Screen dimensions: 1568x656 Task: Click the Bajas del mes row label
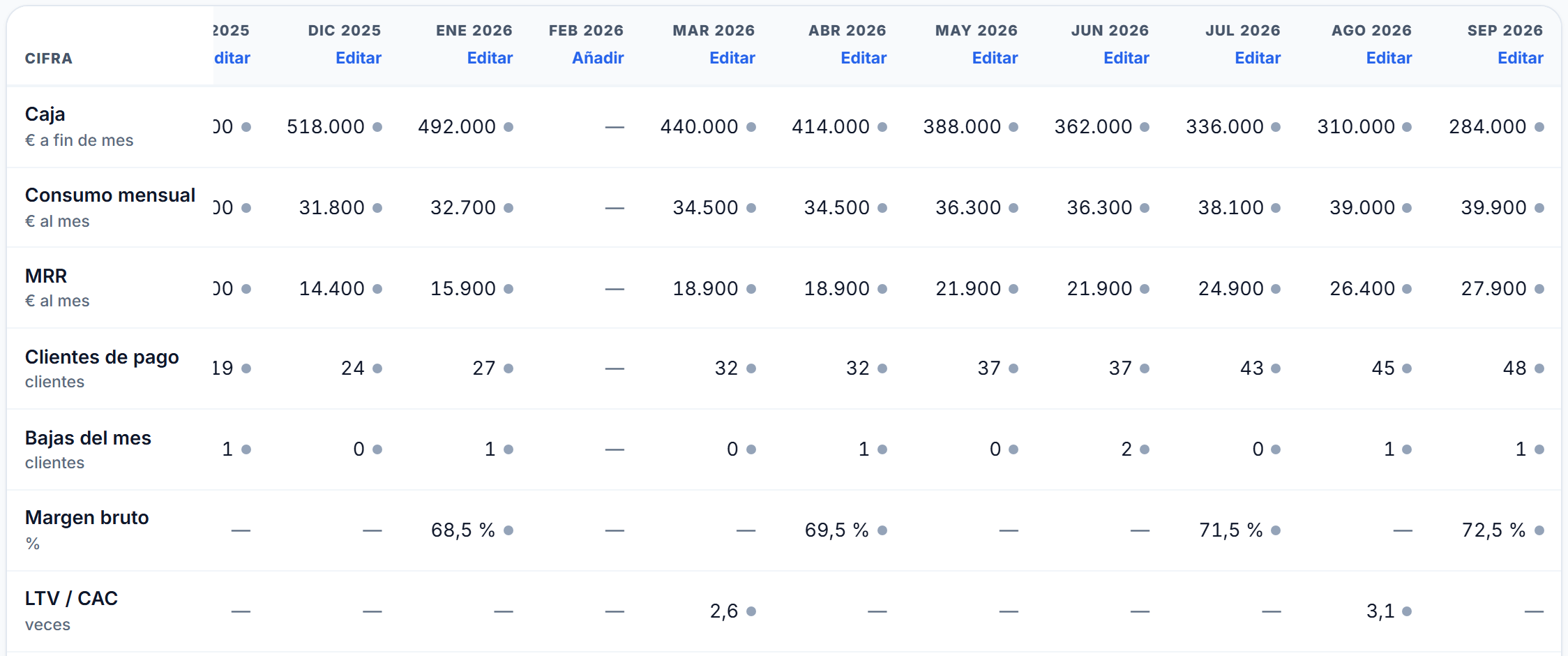(x=88, y=438)
